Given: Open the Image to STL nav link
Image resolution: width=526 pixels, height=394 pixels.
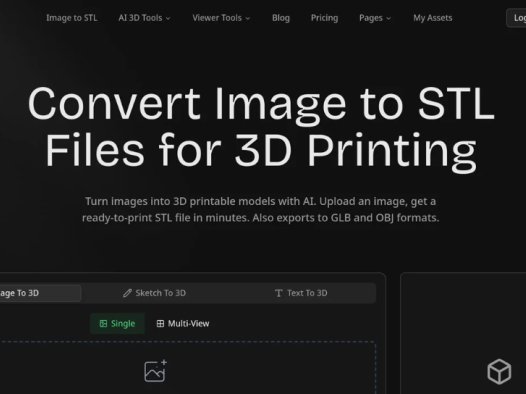Looking at the screenshot, I should (72, 18).
